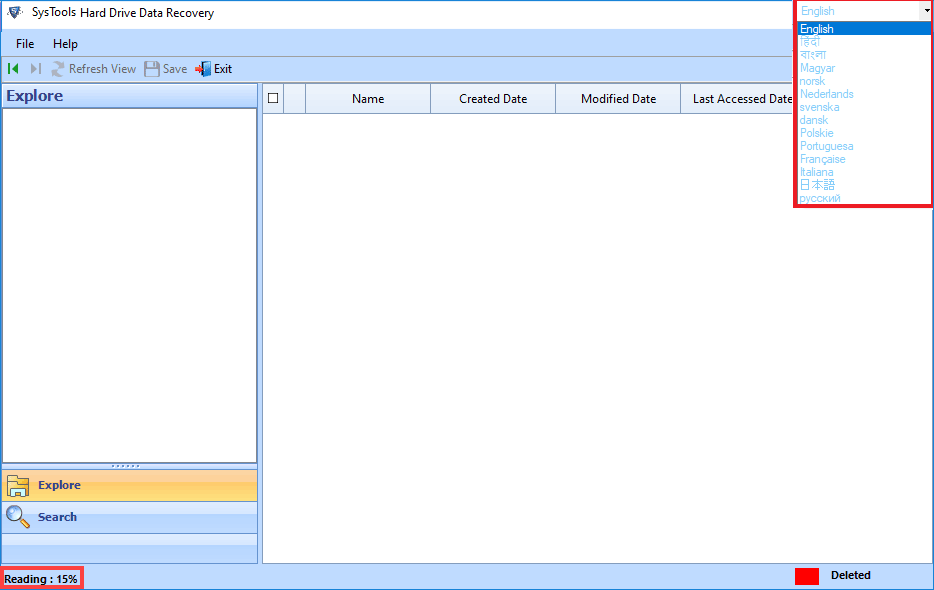Sort by Created Date column header
Viewport: 934px width, 590px height.
tap(493, 99)
